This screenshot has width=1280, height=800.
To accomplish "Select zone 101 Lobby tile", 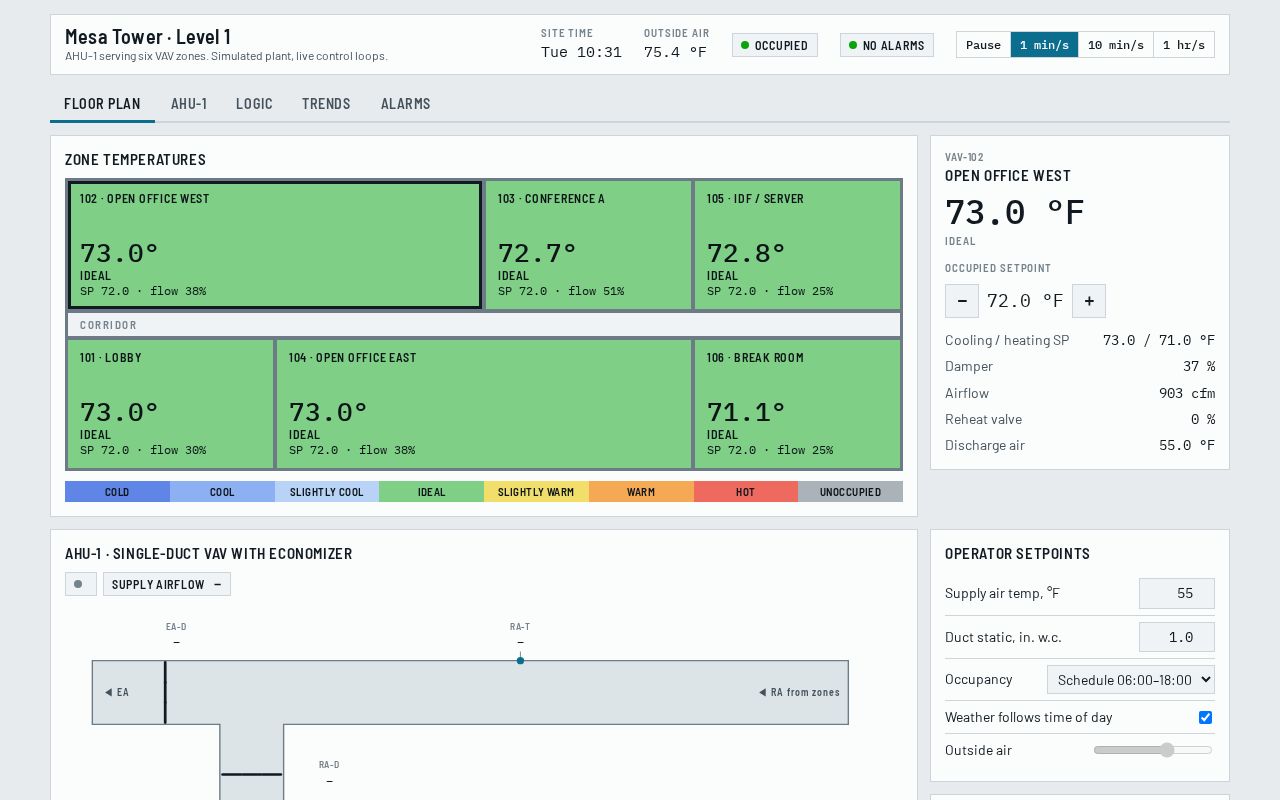I will click(170, 404).
